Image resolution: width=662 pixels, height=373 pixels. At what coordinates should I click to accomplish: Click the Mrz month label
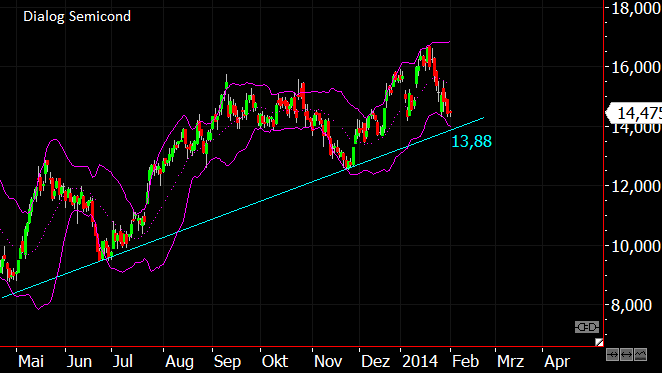pyautogui.click(x=510, y=362)
